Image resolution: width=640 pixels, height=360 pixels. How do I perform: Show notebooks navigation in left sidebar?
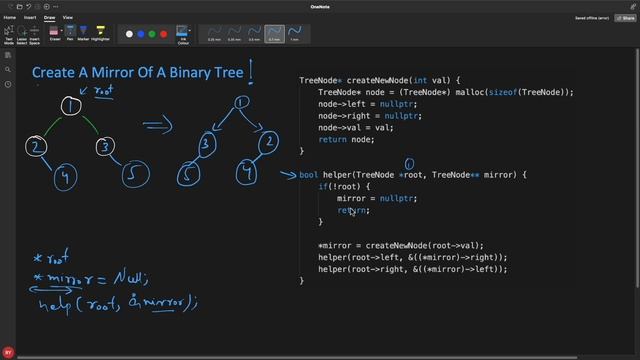pyautogui.click(x=8, y=55)
